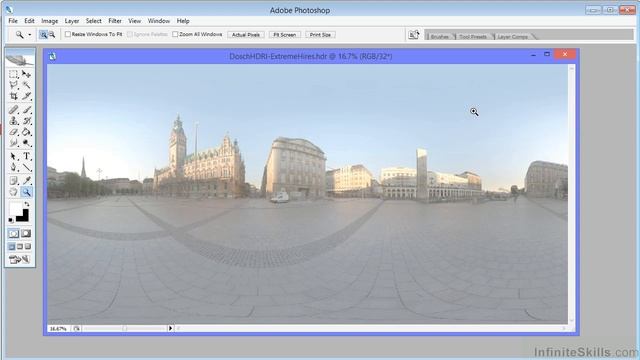Select the History Brush tool

[27, 121]
